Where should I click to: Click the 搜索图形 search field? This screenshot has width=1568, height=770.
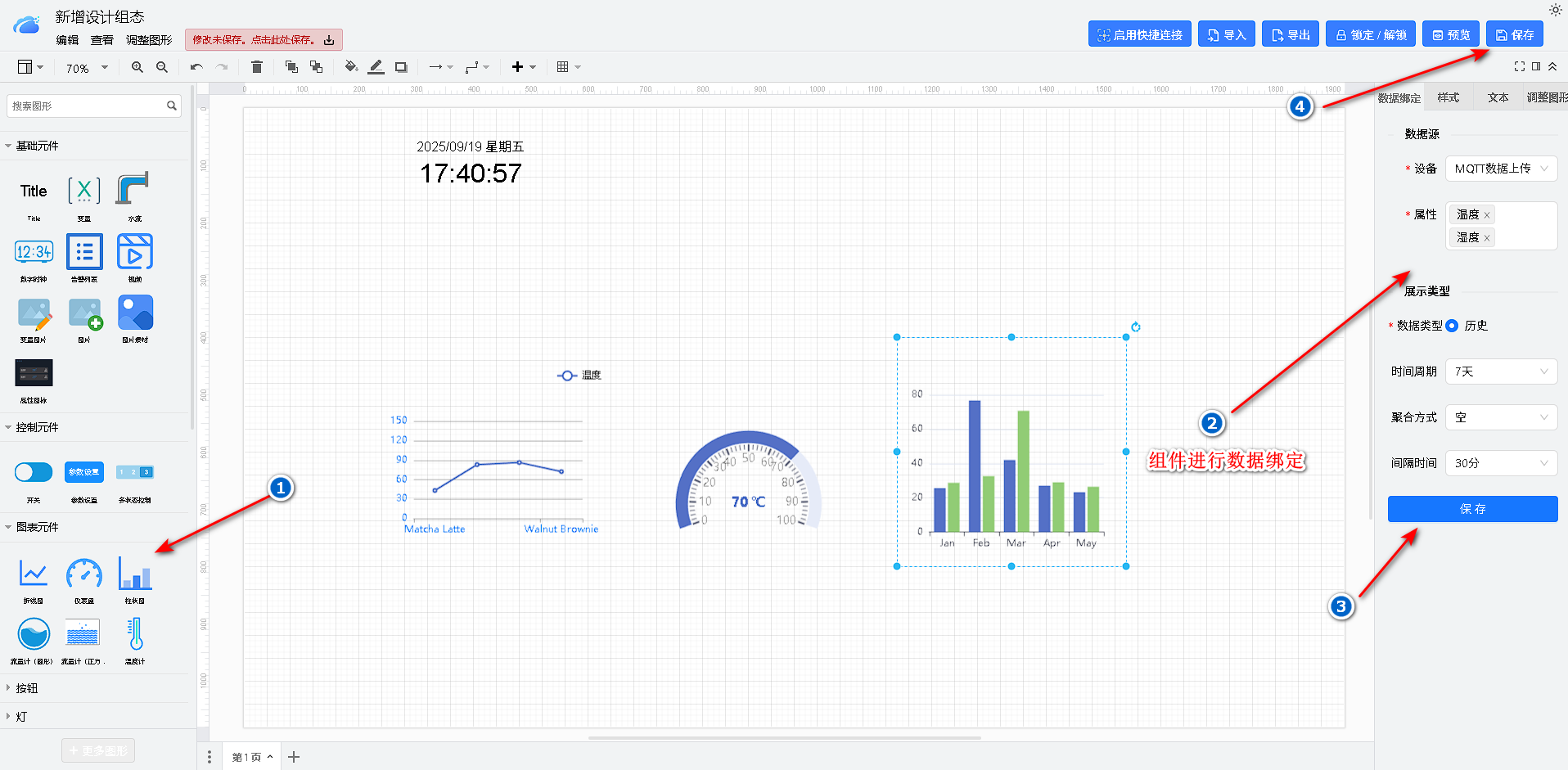(x=86, y=106)
